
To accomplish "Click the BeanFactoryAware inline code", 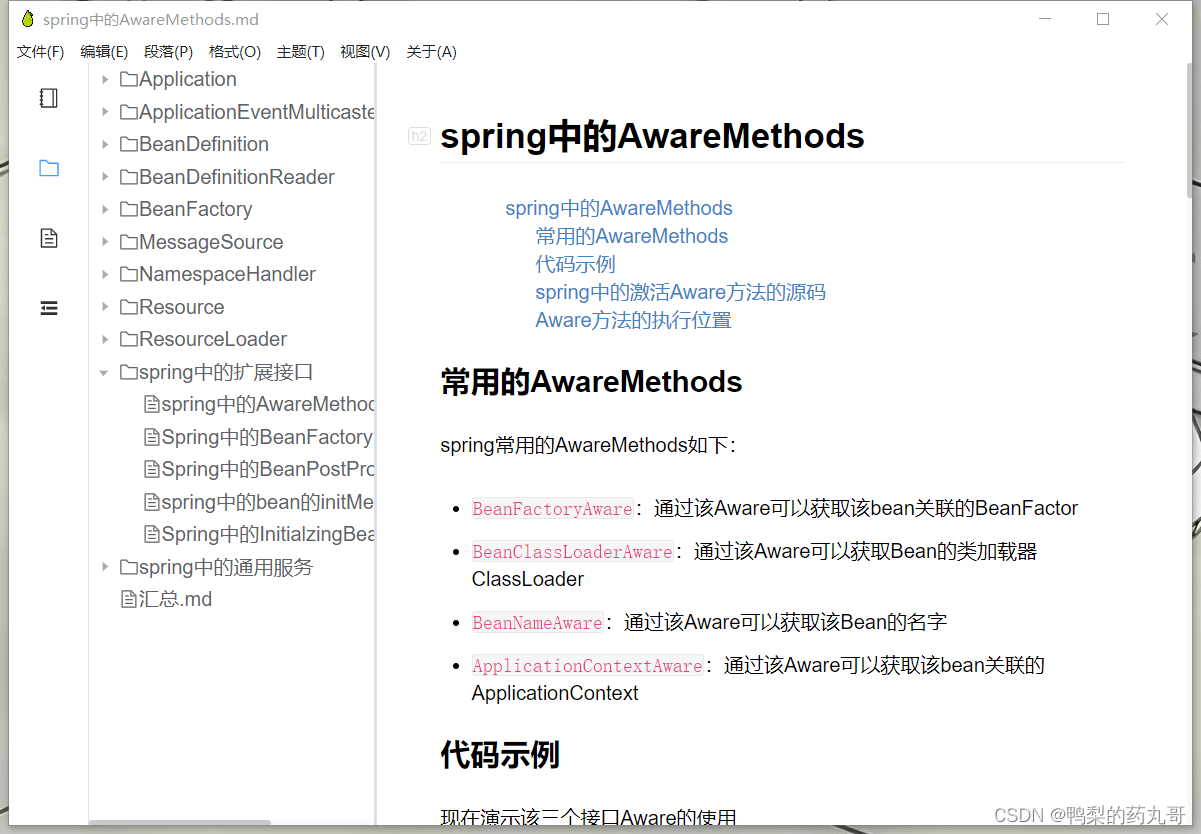I will tap(552, 509).
